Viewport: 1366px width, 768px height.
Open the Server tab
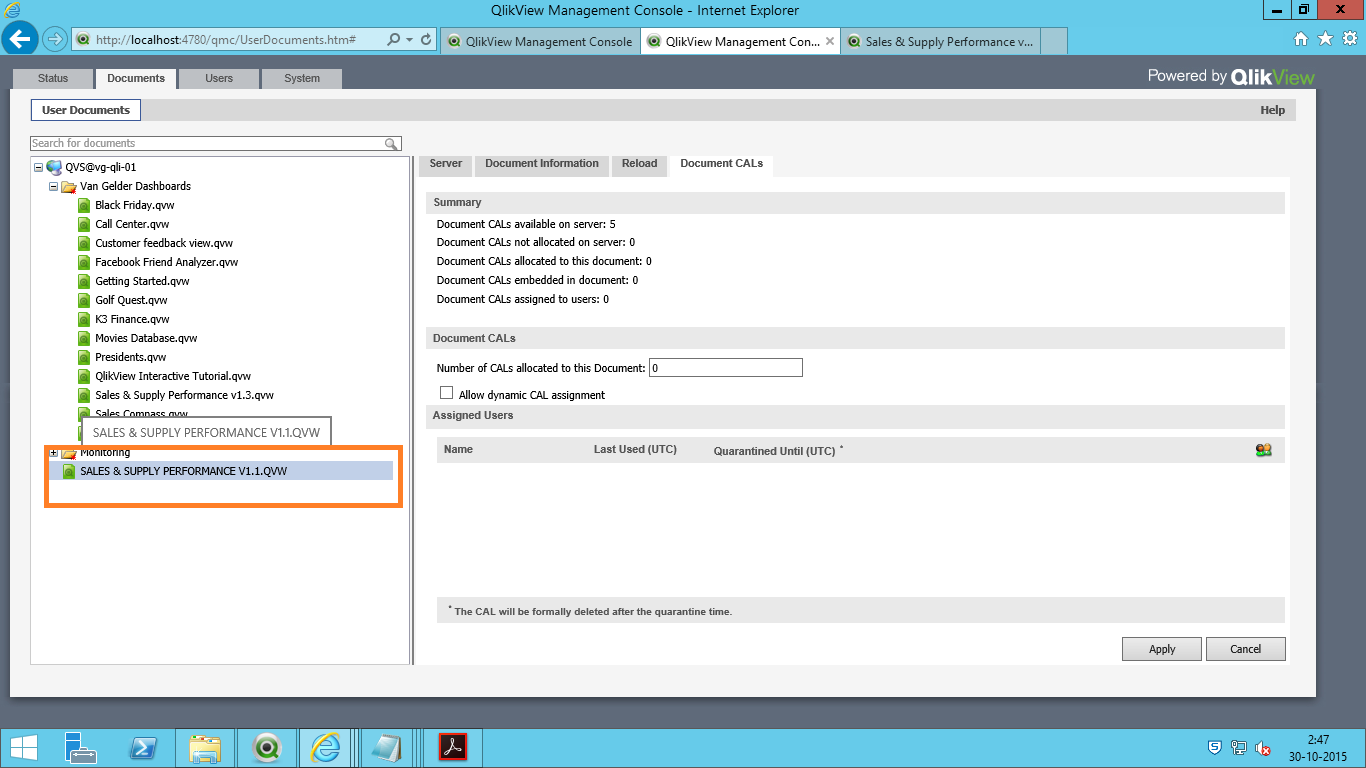pos(446,164)
